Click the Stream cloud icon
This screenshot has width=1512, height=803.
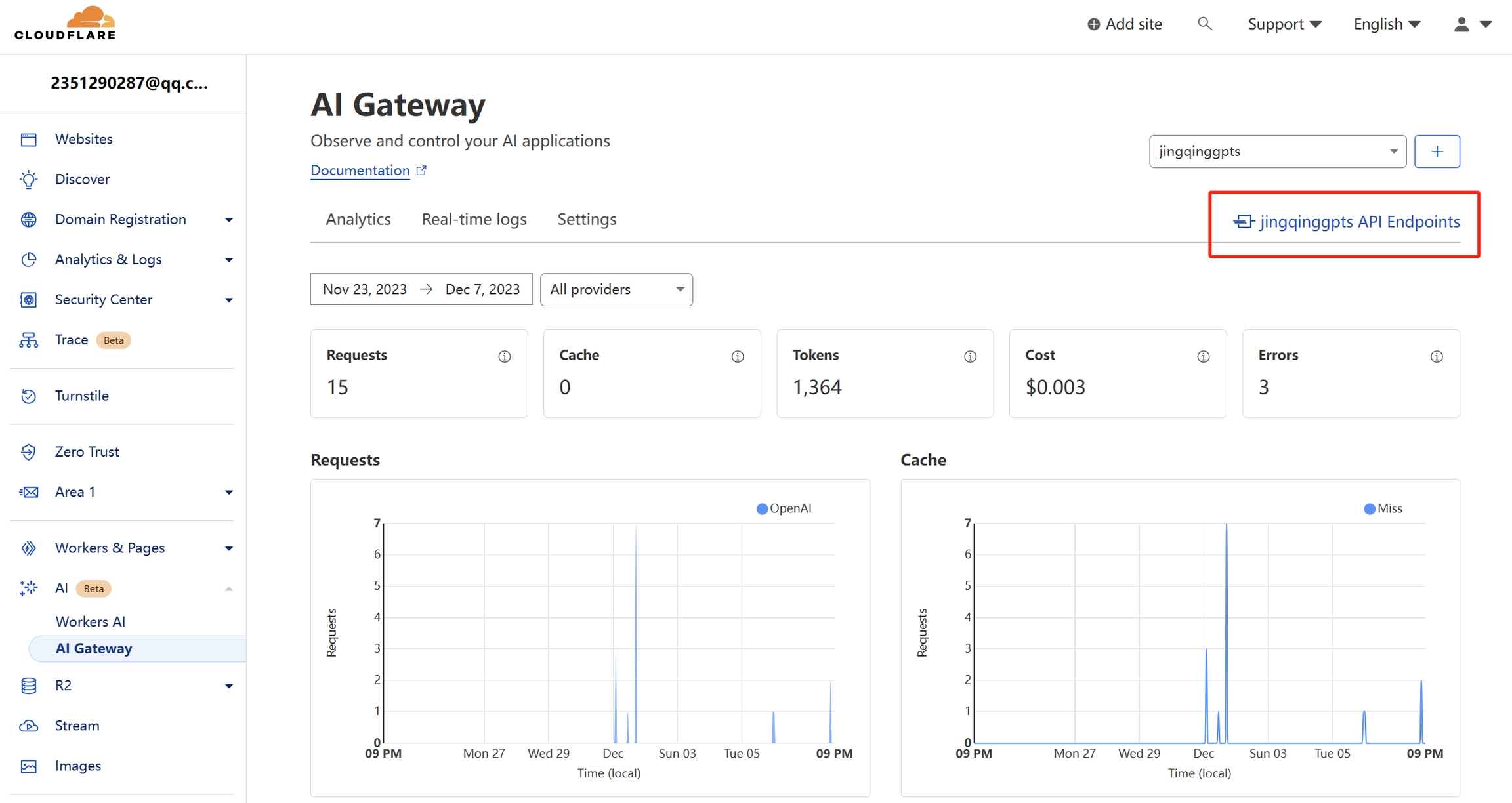pyautogui.click(x=28, y=726)
